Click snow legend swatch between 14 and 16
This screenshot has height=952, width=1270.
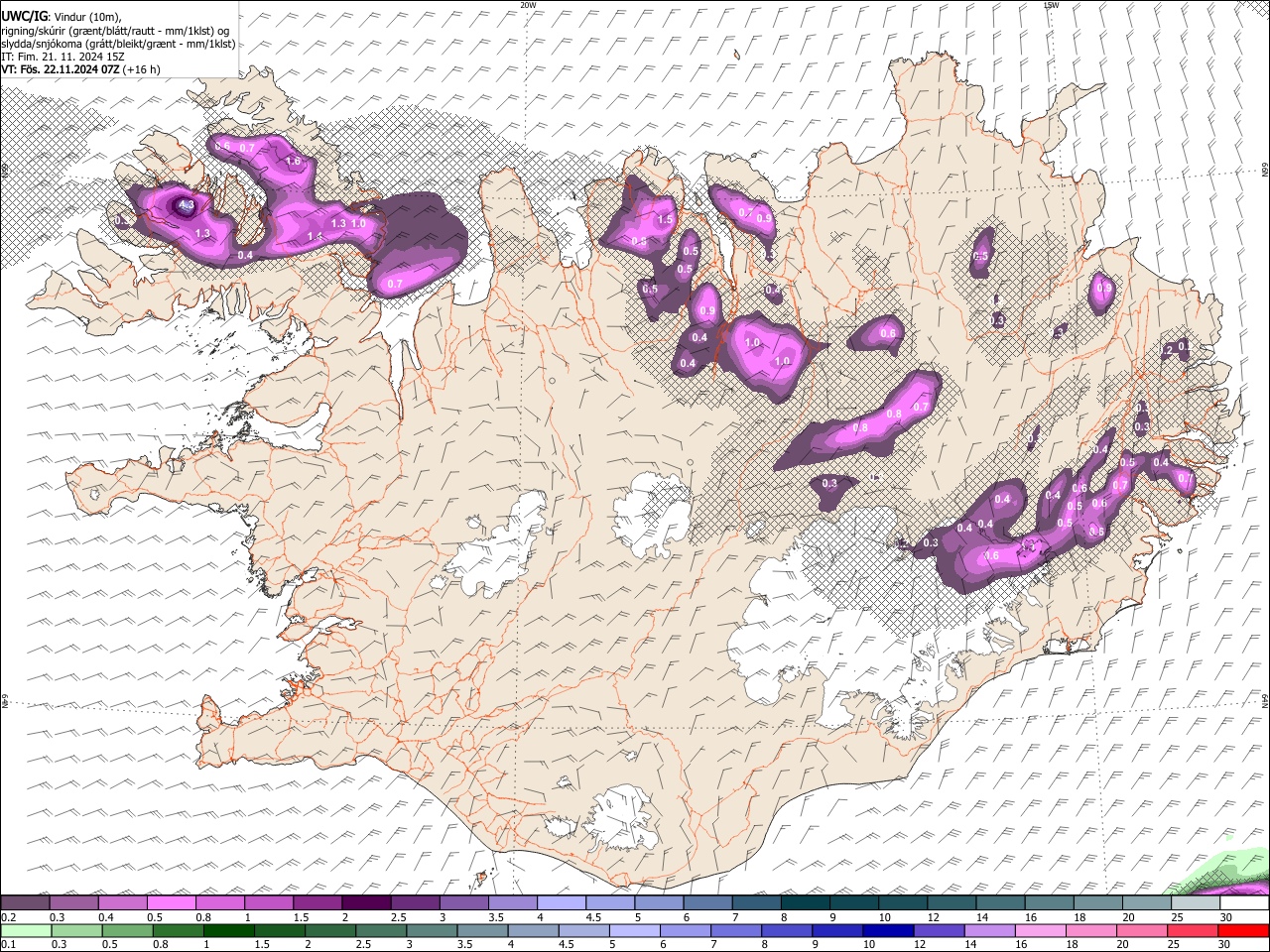coord(999,902)
